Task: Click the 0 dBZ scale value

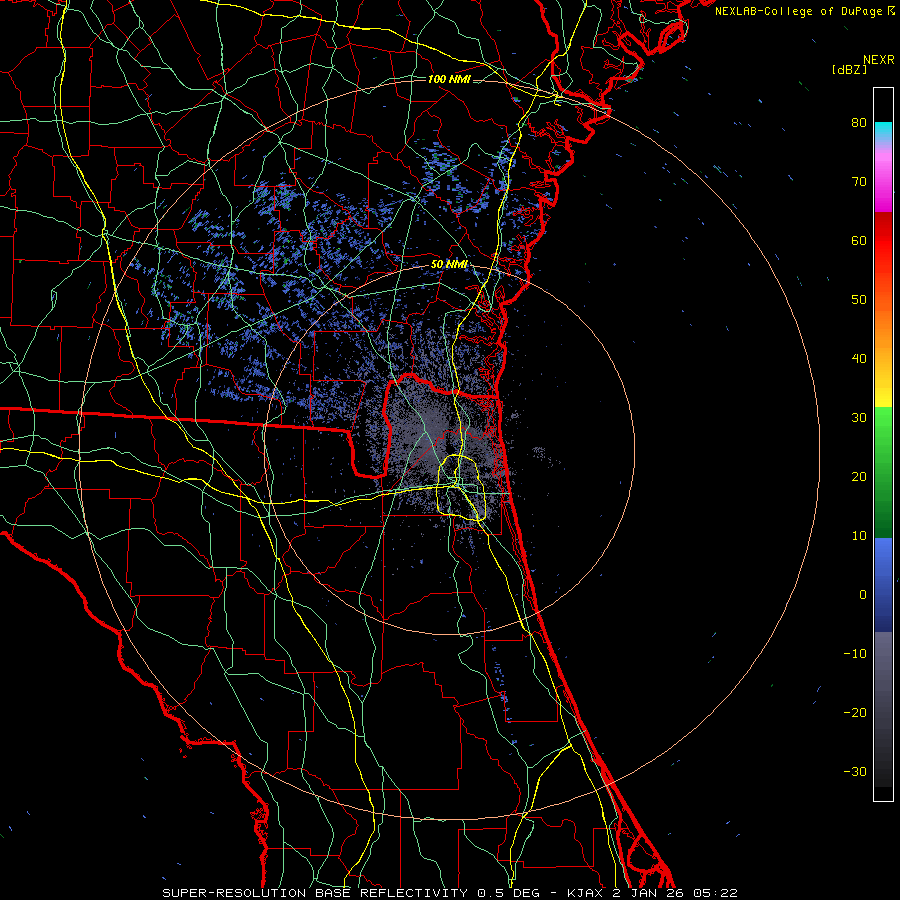Action: coord(863,595)
